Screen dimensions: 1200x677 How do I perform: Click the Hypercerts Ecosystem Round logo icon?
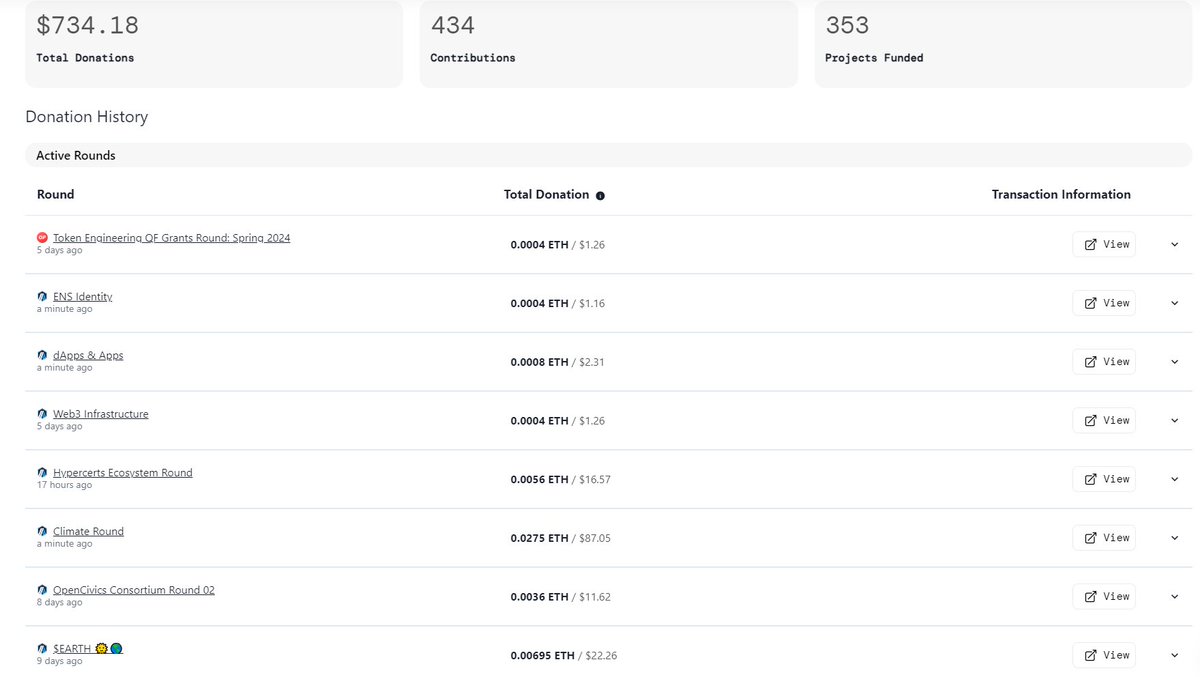[42, 473]
